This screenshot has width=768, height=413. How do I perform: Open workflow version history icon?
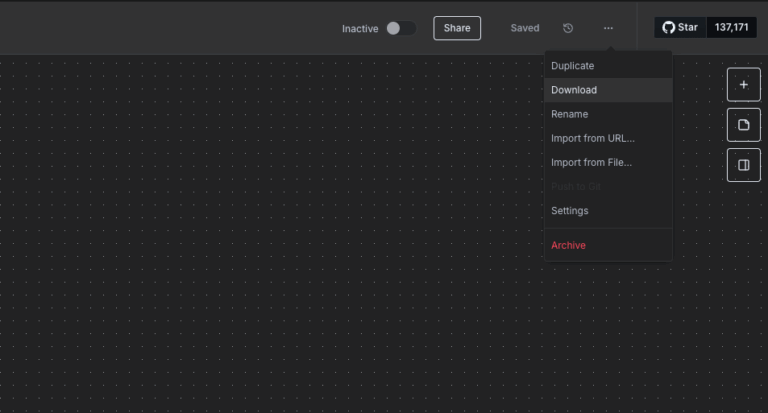tap(568, 28)
